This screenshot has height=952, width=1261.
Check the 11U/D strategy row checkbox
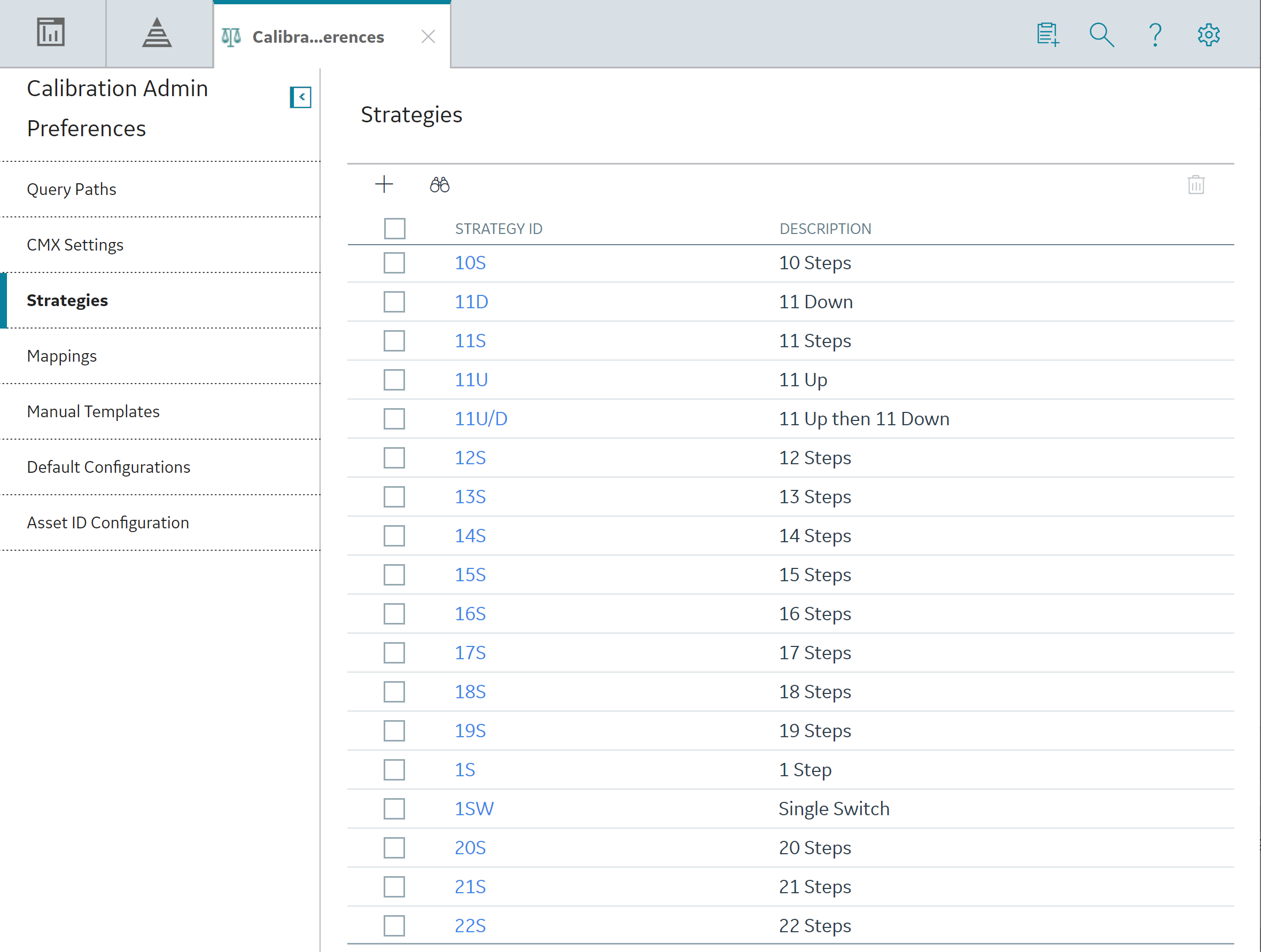click(x=394, y=419)
